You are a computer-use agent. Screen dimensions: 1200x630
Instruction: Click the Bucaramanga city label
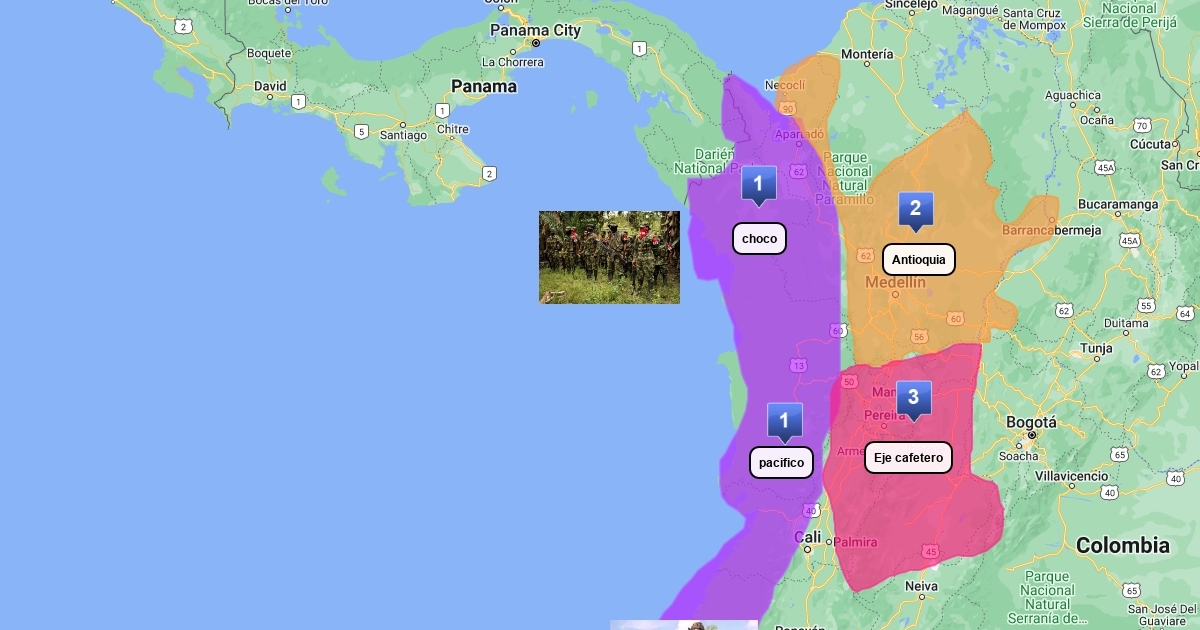point(1118,205)
